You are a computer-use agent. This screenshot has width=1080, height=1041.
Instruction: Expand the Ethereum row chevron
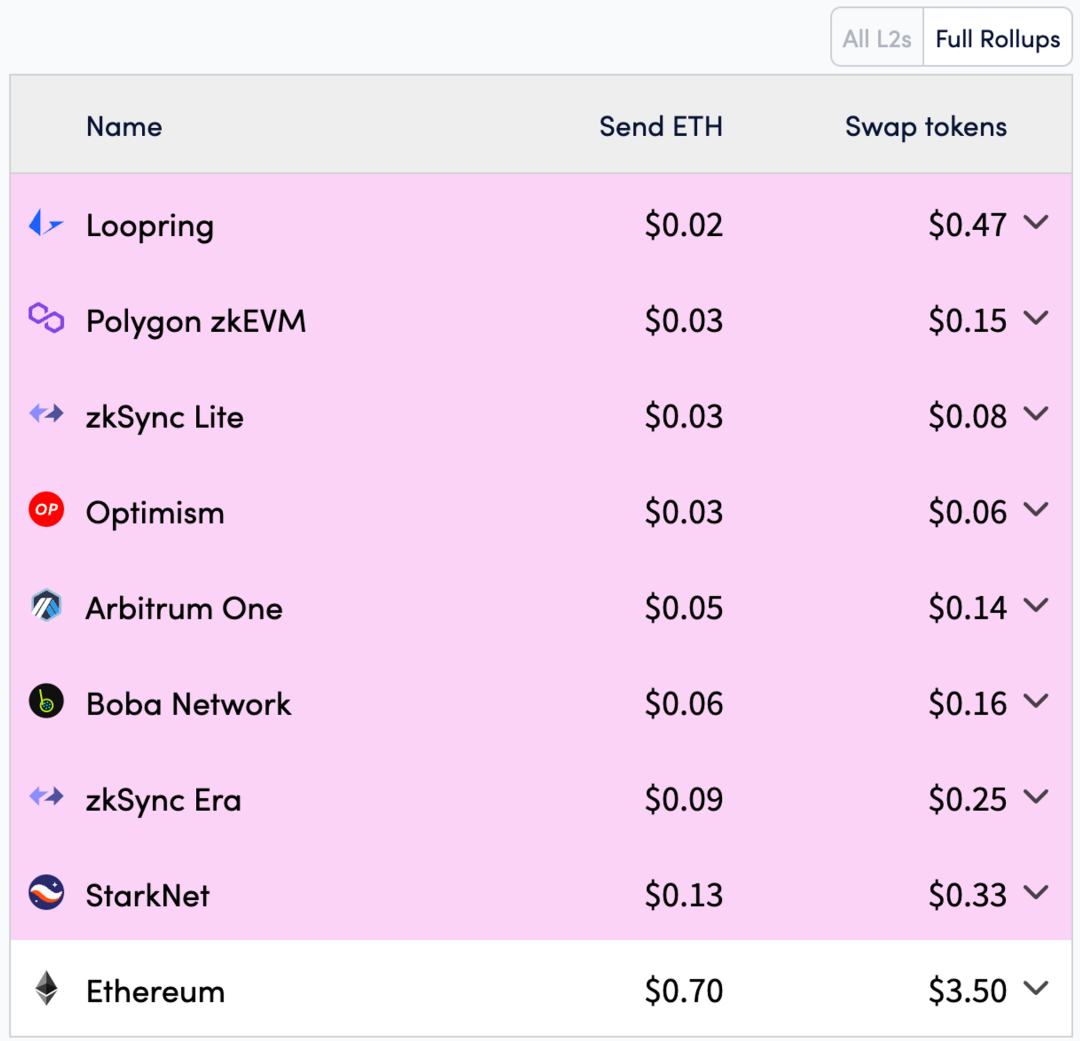pyautogui.click(x=1036, y=989)
